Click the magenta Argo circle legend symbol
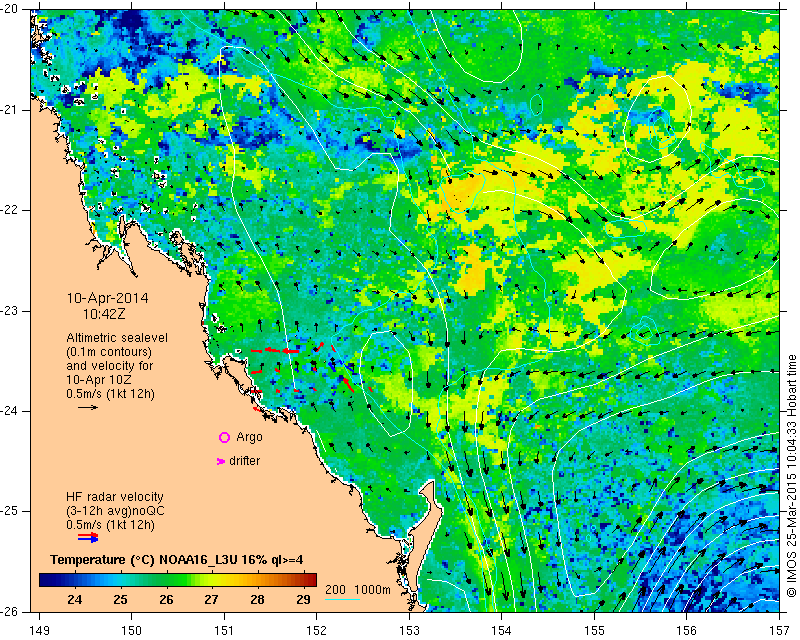The height and width of the screenshot is (640, 800). pyautogui.click(x=224, y=437)
